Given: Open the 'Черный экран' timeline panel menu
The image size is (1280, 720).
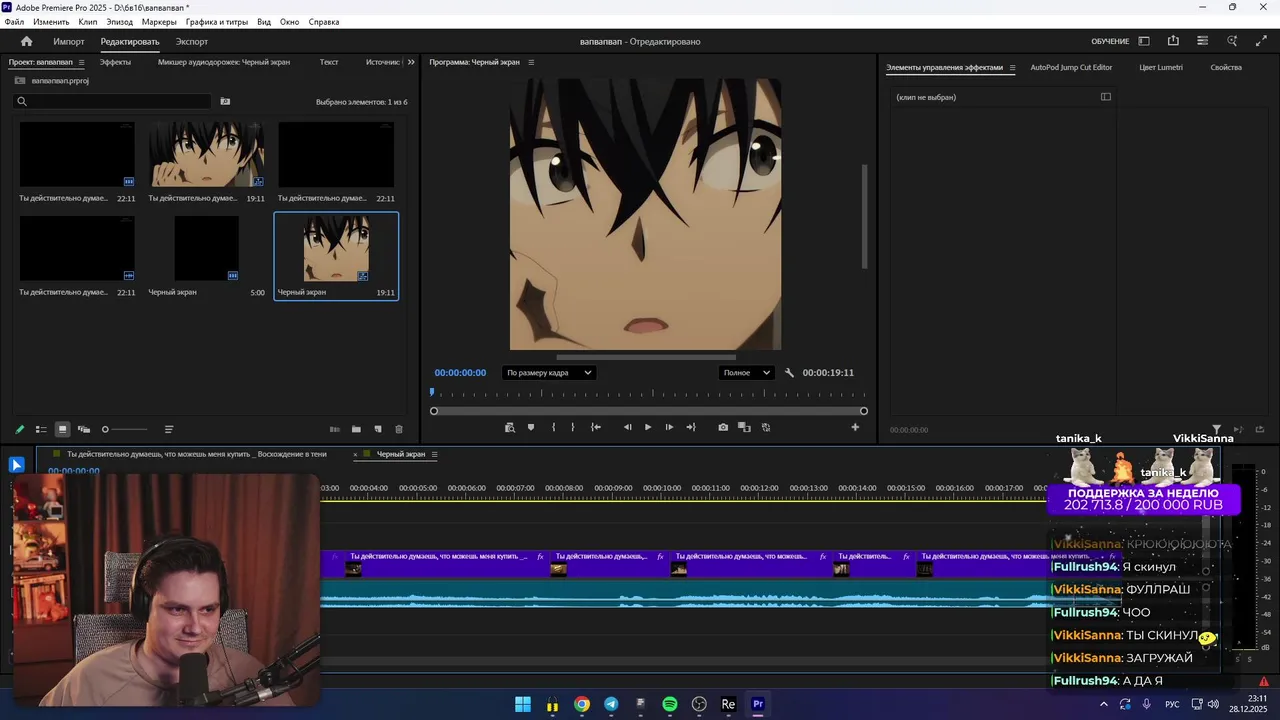Looking at the screenshot, I should [x=434, y=454].
